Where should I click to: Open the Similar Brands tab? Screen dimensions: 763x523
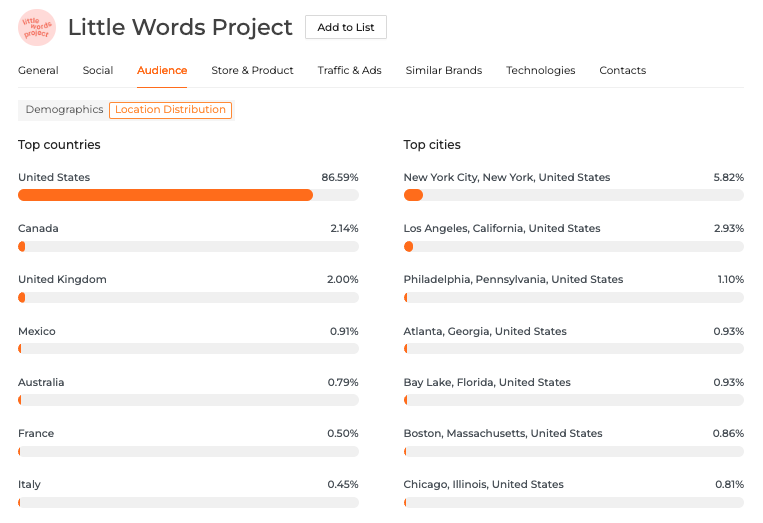tap(443, 71)
